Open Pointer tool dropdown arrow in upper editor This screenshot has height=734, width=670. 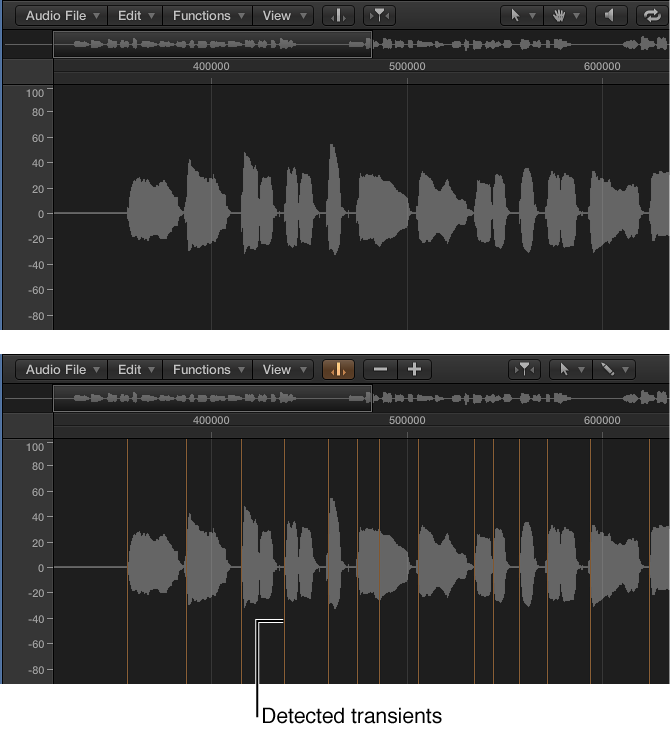(533, 16)
